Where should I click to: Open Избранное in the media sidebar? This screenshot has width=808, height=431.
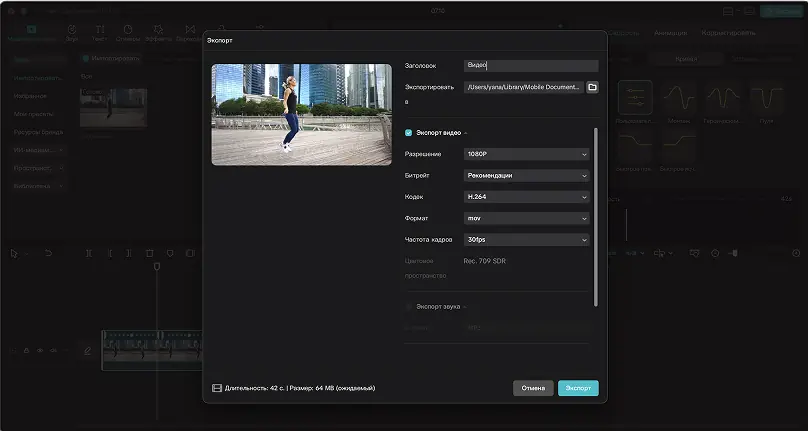[x=30, y=96]
